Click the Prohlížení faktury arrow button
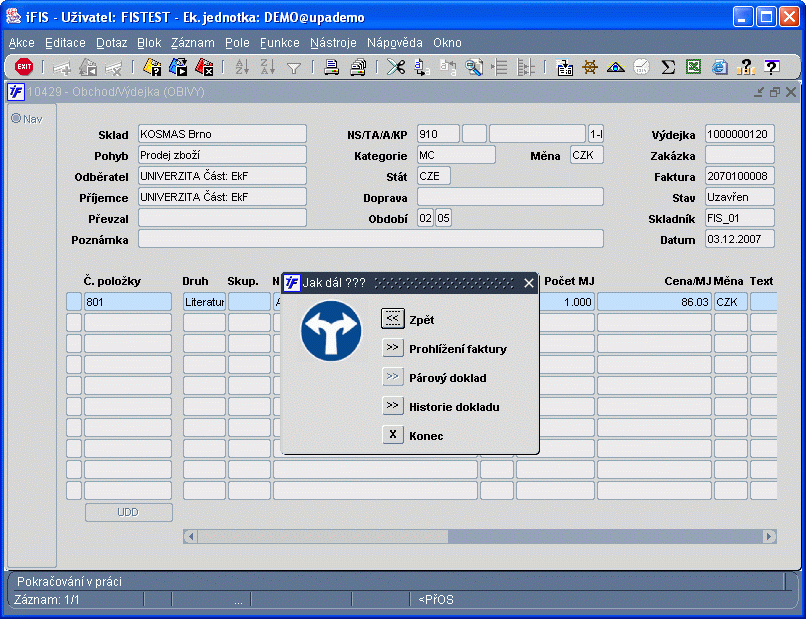The image size is (806, 619). (x=392, y=348)
